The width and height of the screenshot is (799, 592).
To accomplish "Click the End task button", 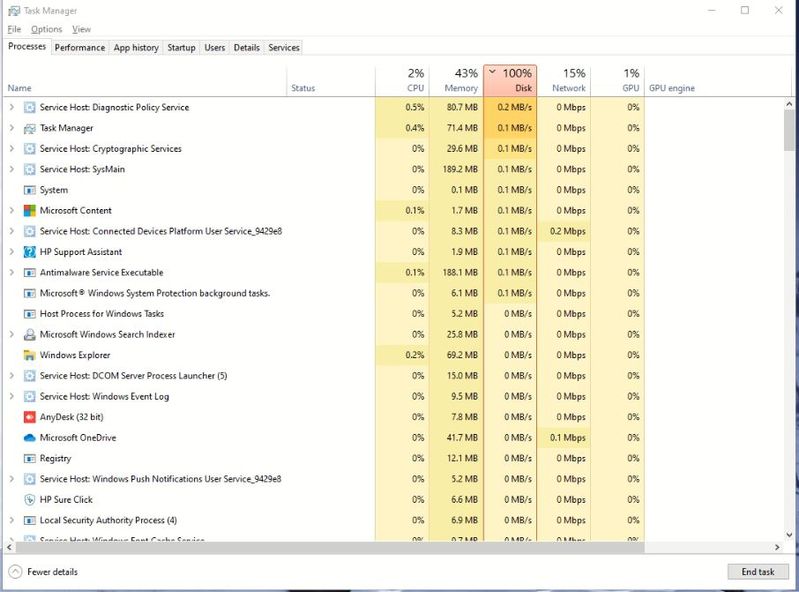I will coord(758,572).
